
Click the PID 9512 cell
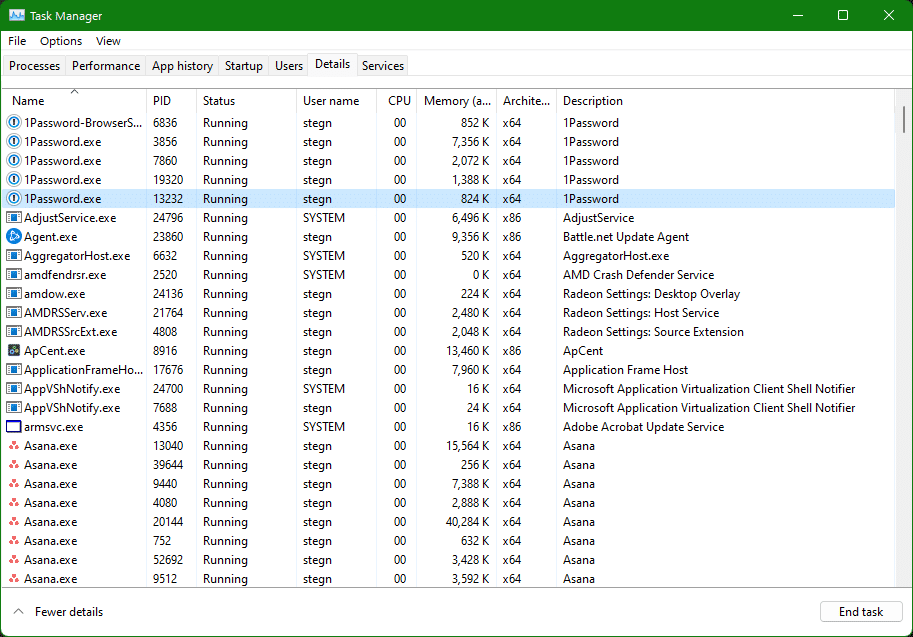[165, 579]
